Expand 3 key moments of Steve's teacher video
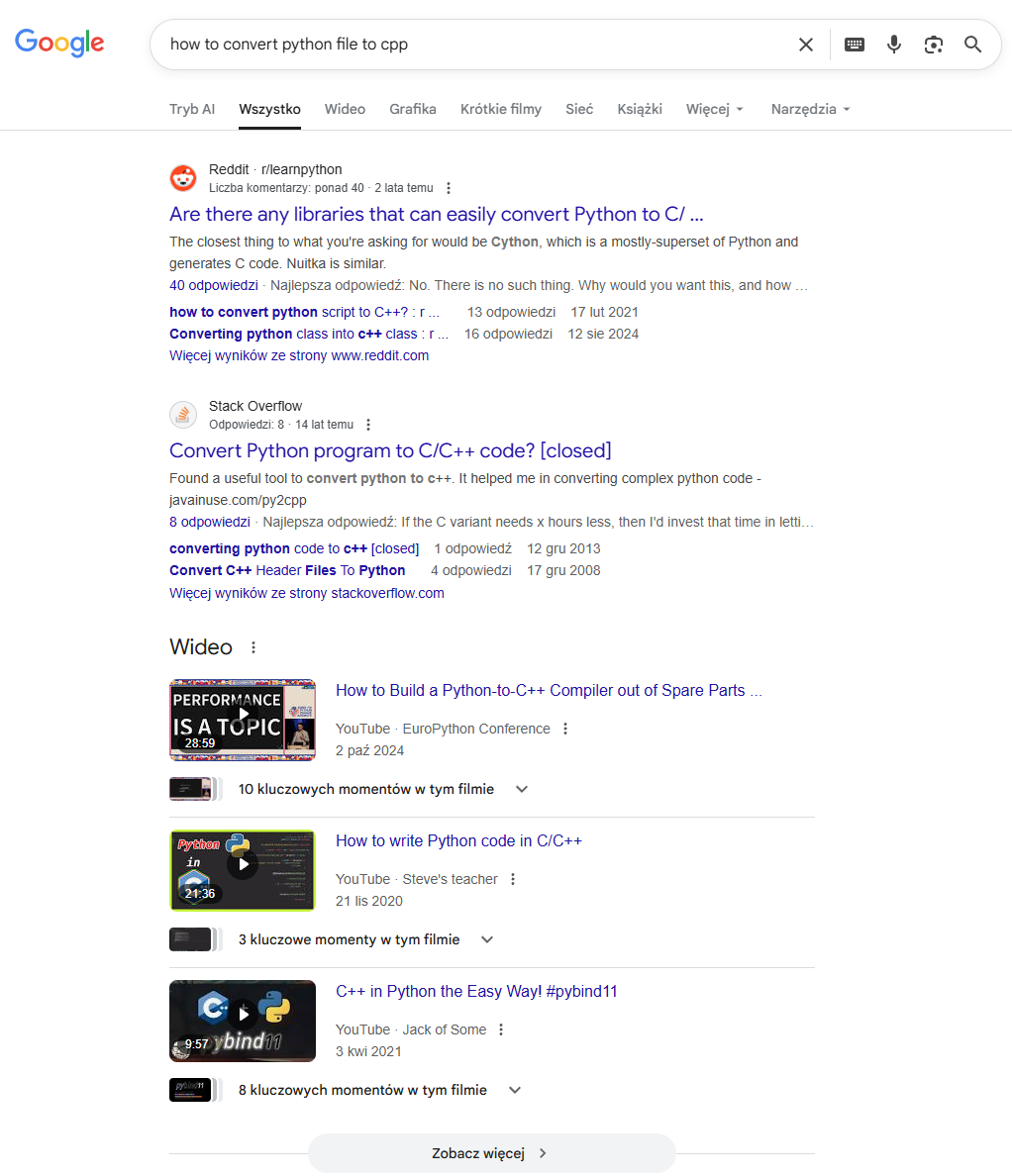Screen dimensions: 1012x1176 point(487,939)
